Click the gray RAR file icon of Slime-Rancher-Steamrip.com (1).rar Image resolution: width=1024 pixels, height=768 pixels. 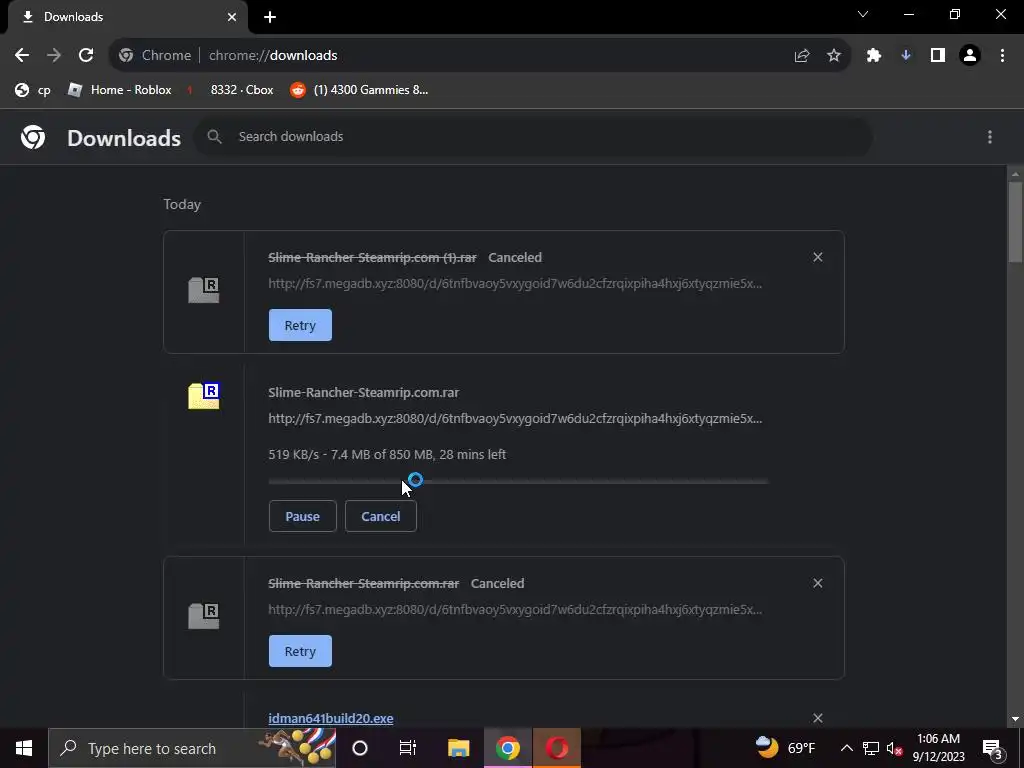pos(204,290)
